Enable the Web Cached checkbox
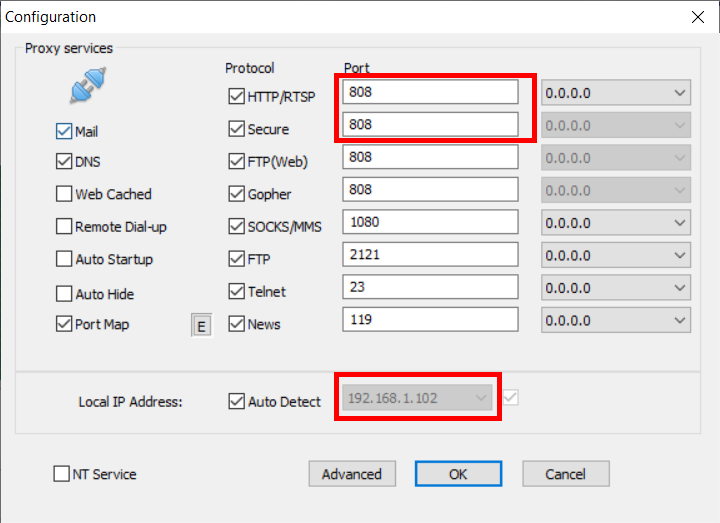Viewport: 720px width, 523px height. coord(64,194)
